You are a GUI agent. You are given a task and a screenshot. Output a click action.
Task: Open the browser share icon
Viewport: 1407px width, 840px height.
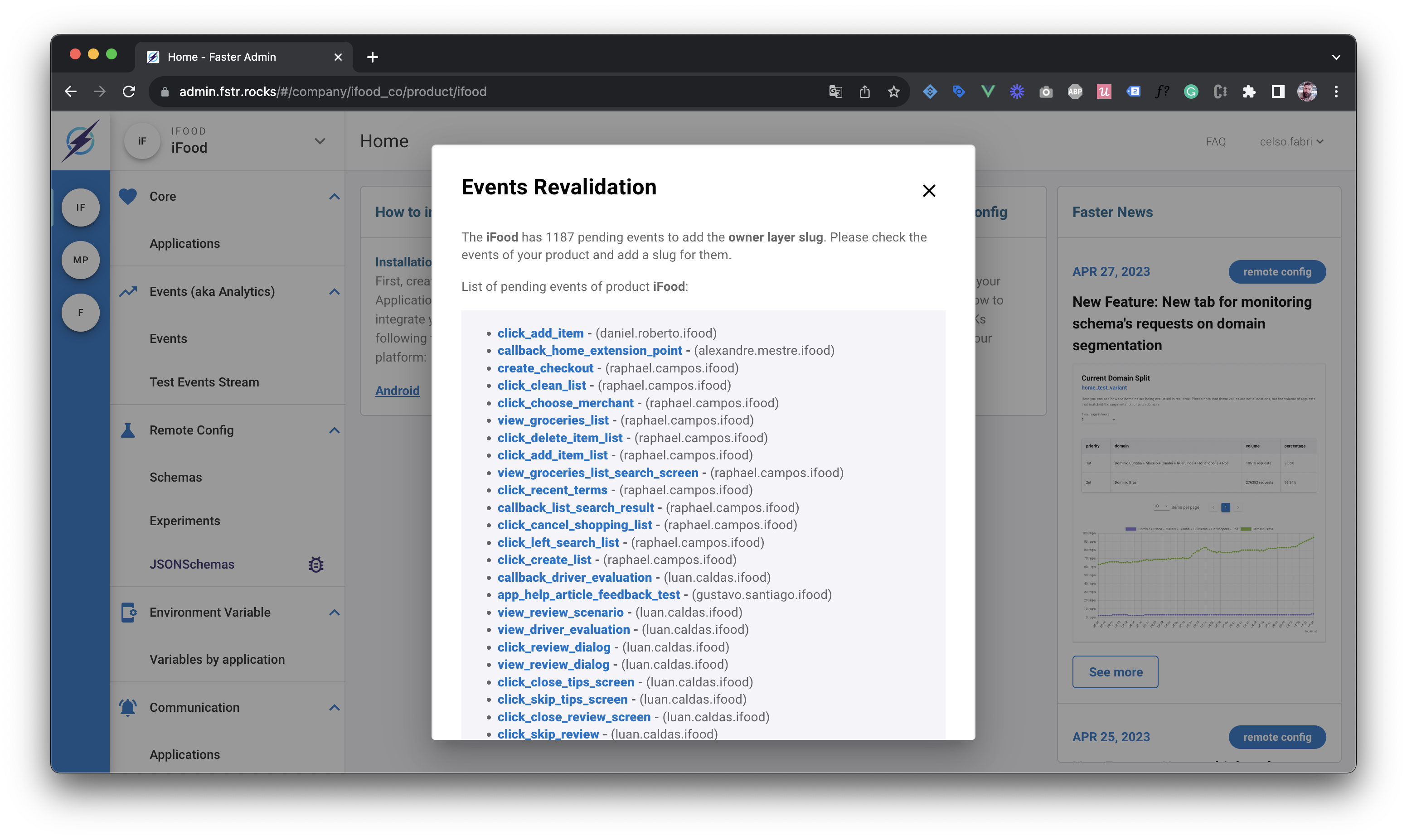(x=864, y=92)
